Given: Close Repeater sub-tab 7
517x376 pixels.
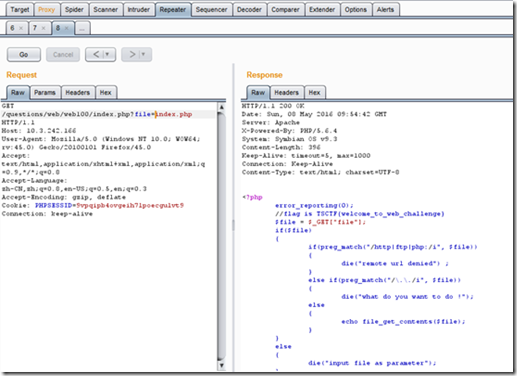Looking at the screenshot, I should pos(44,28).
